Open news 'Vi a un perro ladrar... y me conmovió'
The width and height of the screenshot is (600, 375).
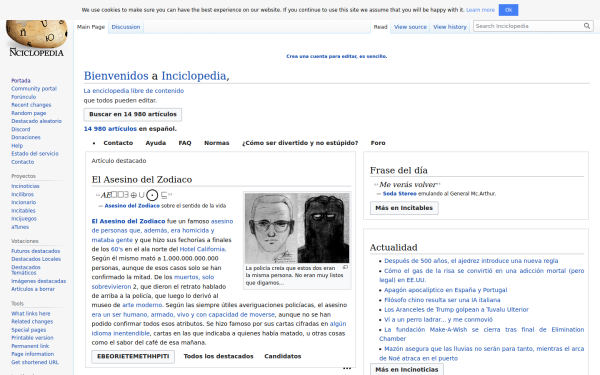438,320
